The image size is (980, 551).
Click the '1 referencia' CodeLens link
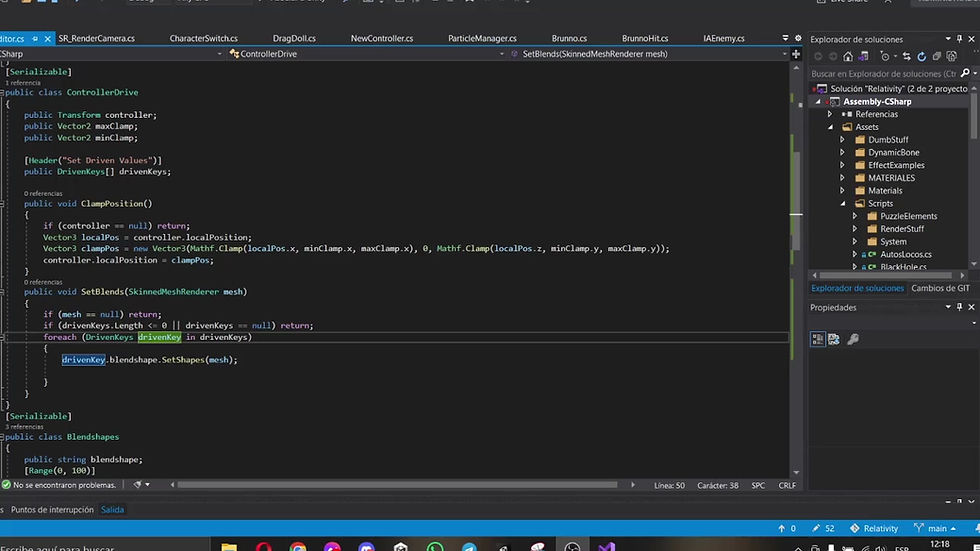click(x=23, y=83)
